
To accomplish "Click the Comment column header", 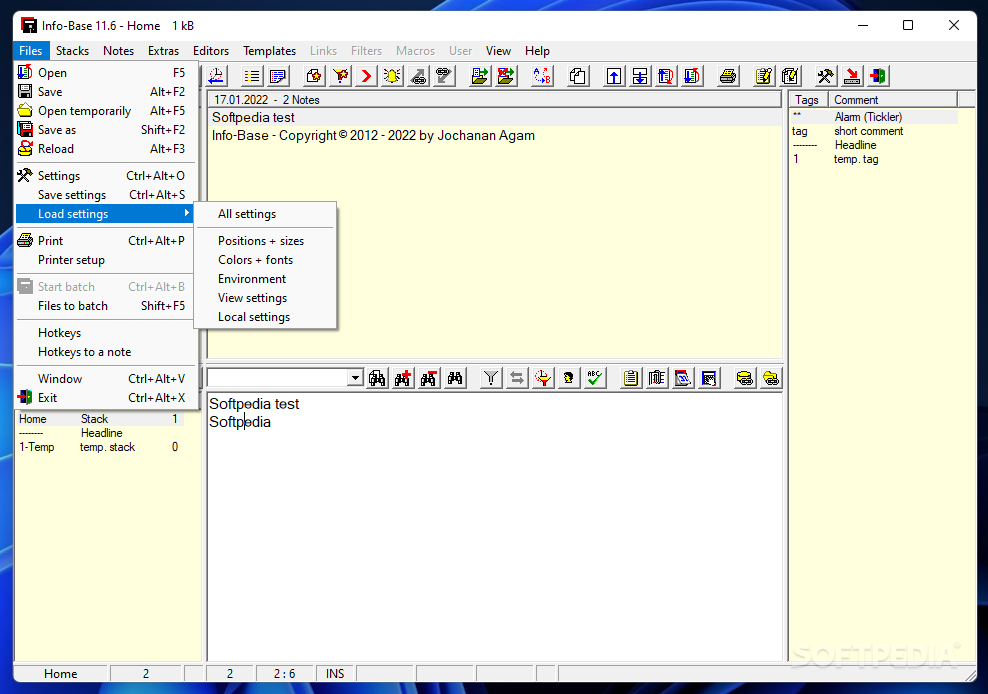I will point(892,100).
